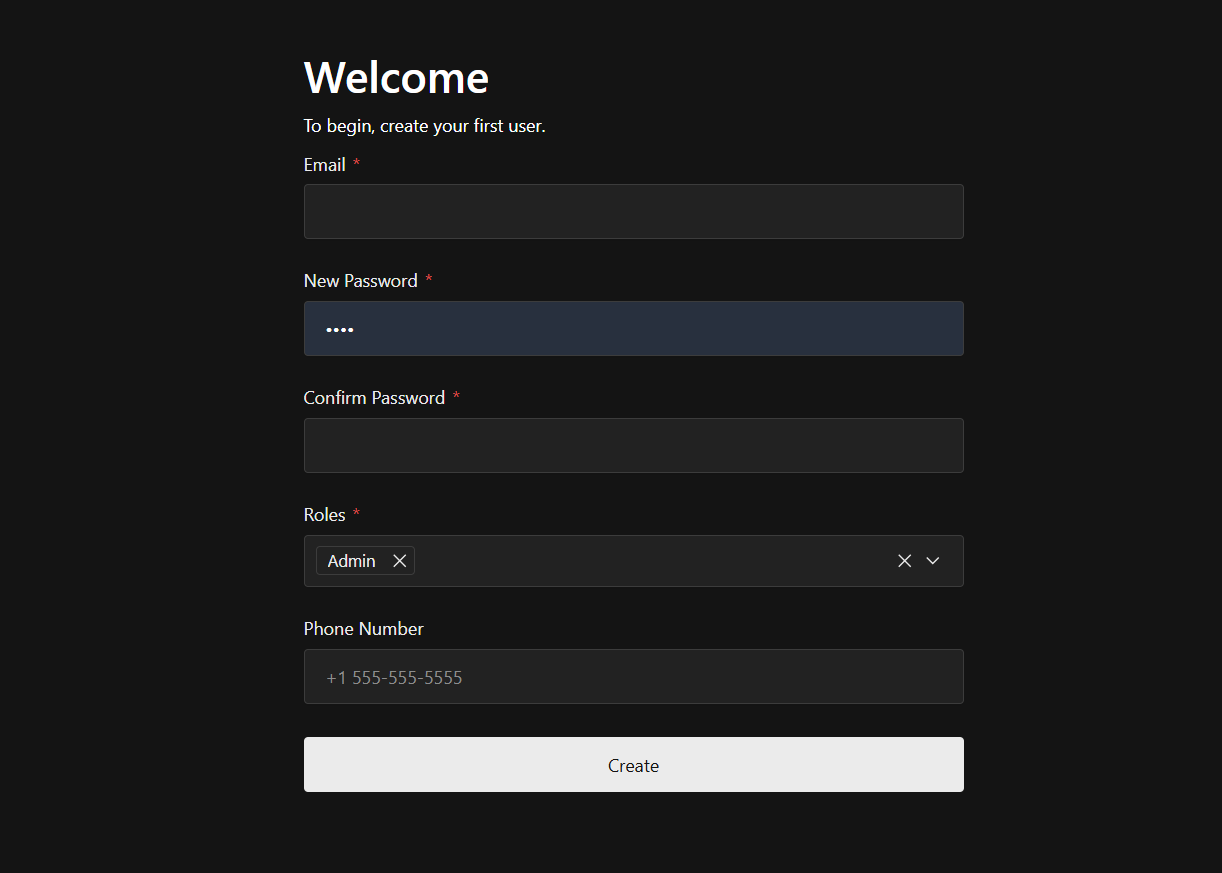The image size is (1222, 873).
Task: Click the Admin tag inside Roles
Action: [x=351, y=560]
